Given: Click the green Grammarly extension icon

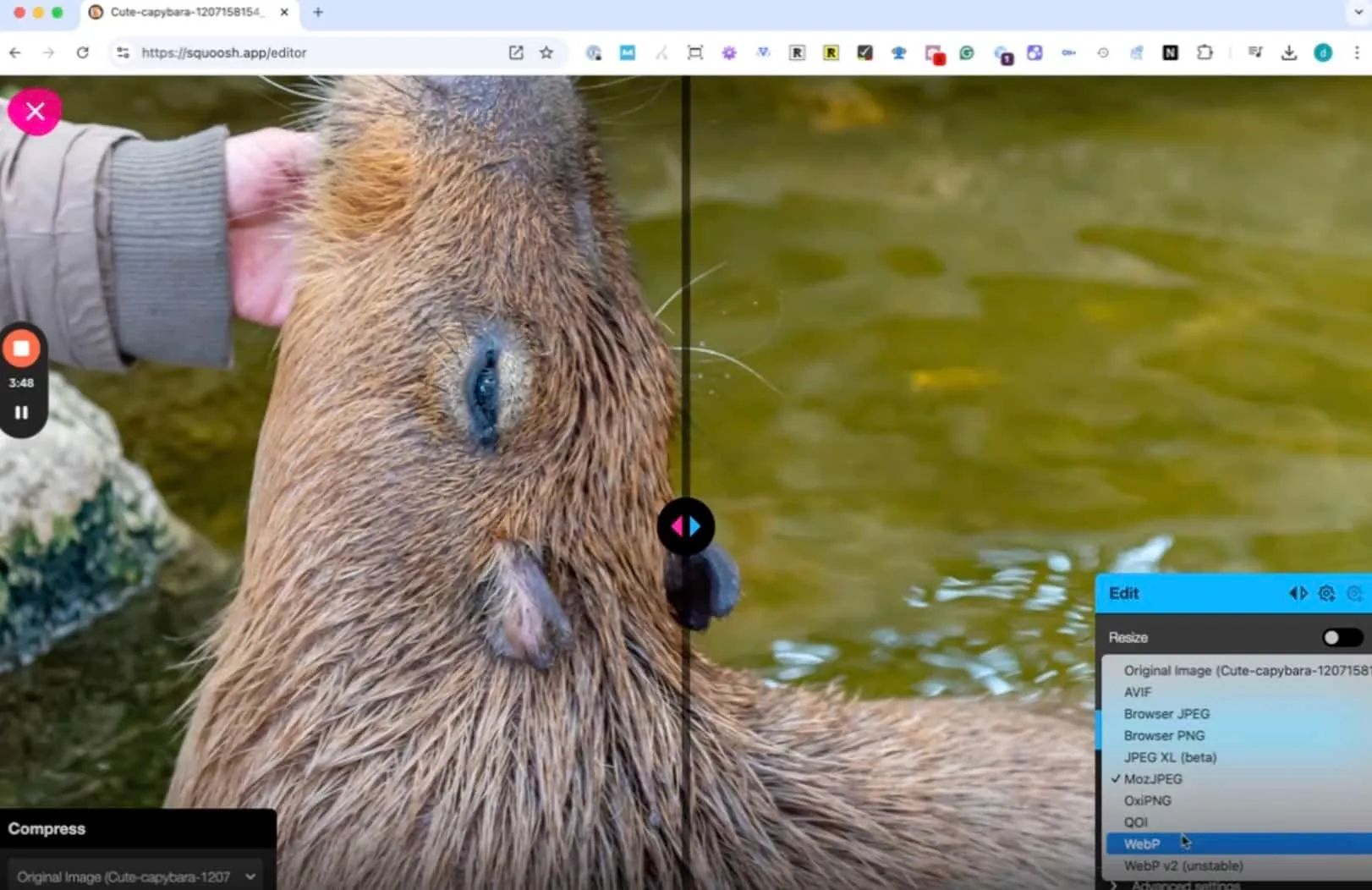Looking at the screenshot, I should tap(967, 52).
